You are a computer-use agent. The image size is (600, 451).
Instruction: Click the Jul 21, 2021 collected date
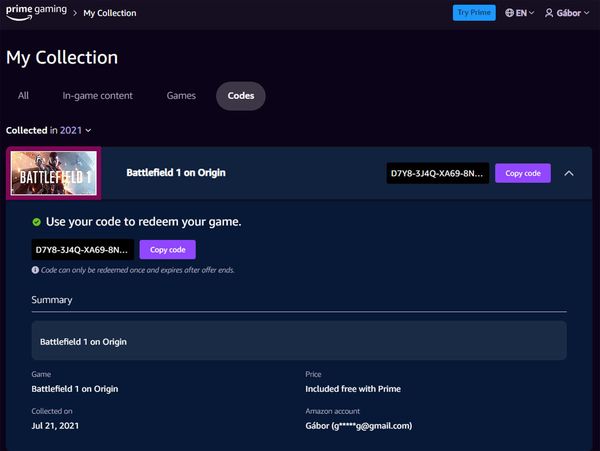click(55, 426)
